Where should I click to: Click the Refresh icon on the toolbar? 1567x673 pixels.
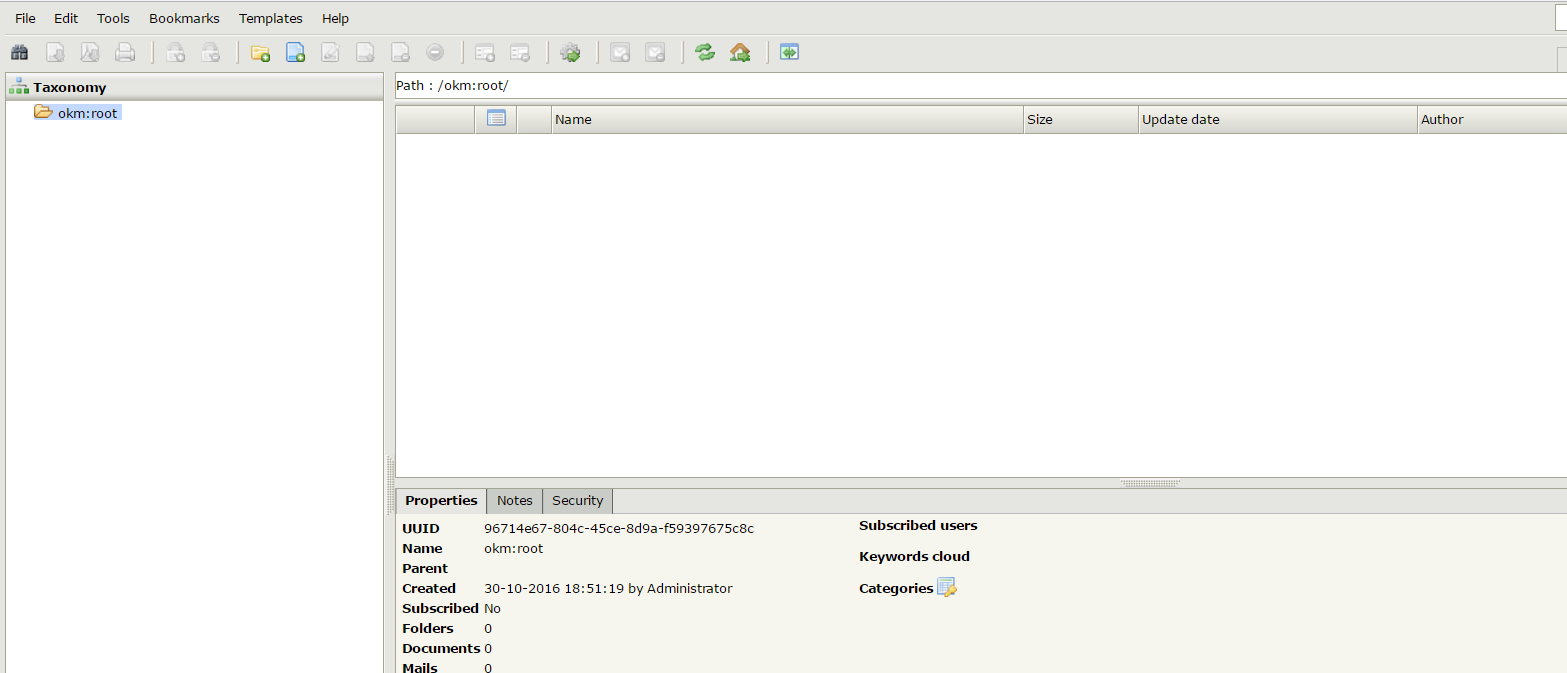705,52
